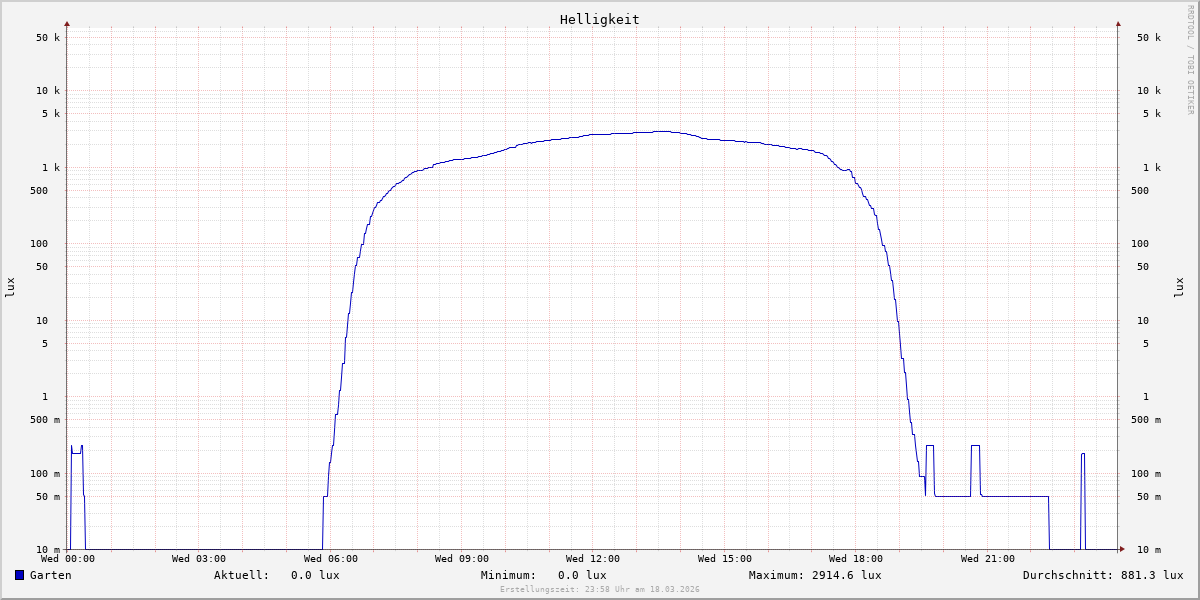
Task: Click the left lux axis label
Action: click(10, 287)
